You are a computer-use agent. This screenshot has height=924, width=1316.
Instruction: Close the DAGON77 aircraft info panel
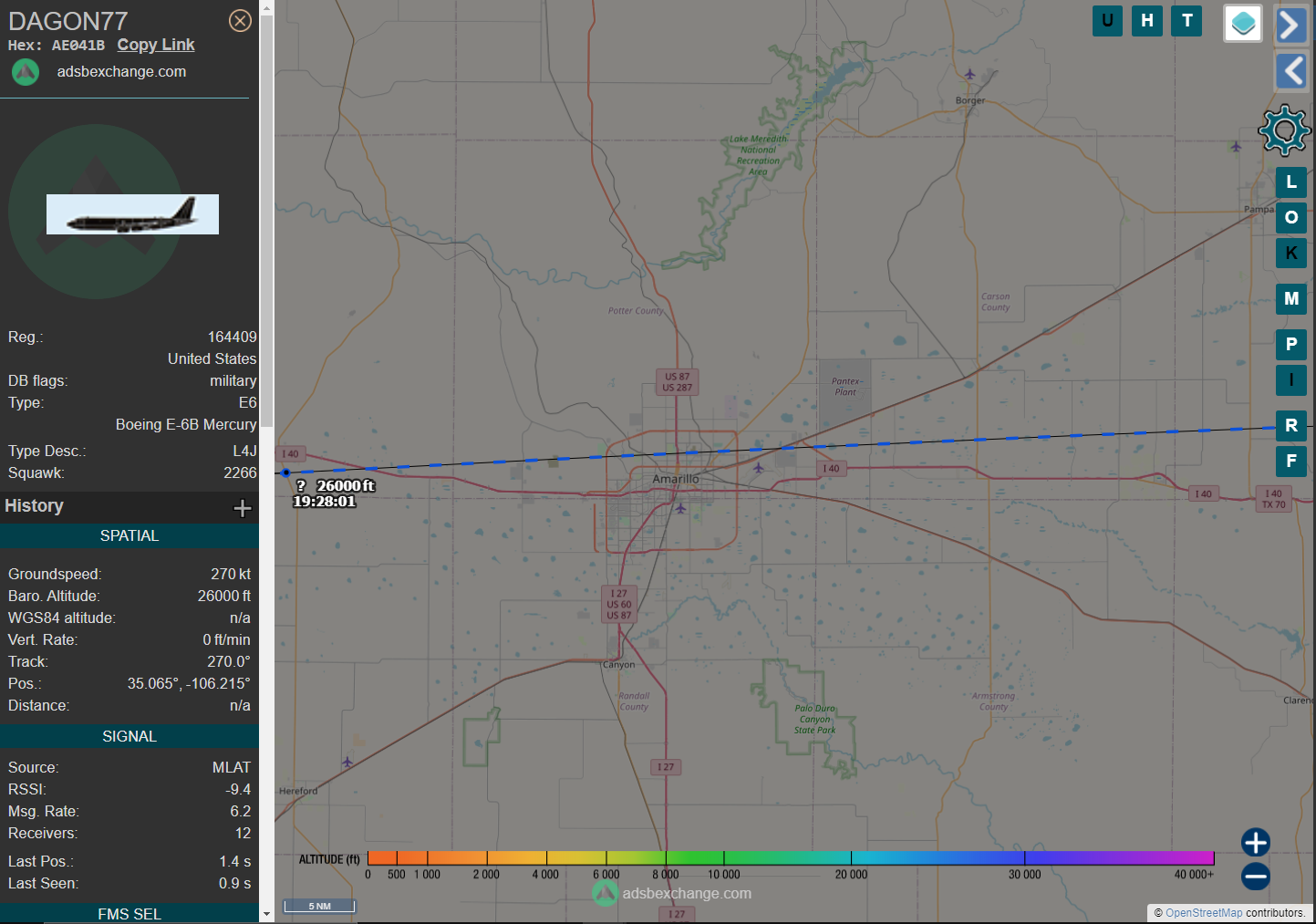(x=240, y=21)
